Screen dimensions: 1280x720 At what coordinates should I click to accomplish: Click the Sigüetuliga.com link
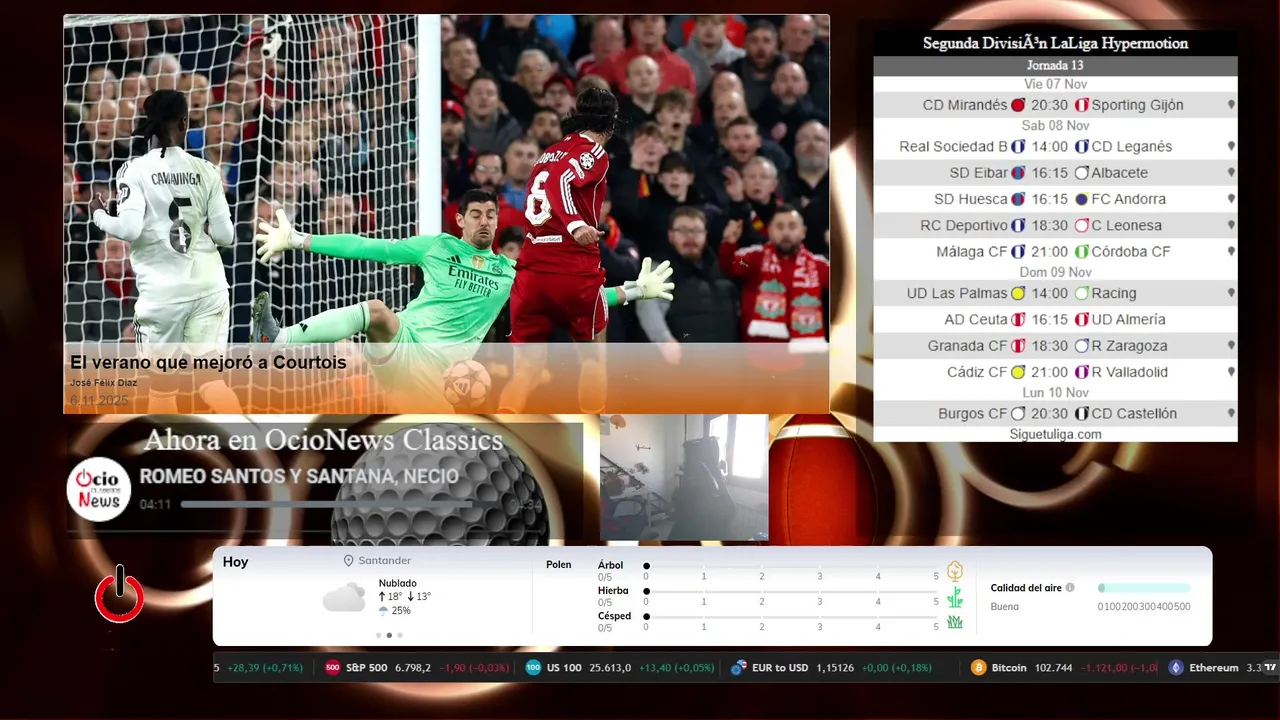[x=1055, y=434]
